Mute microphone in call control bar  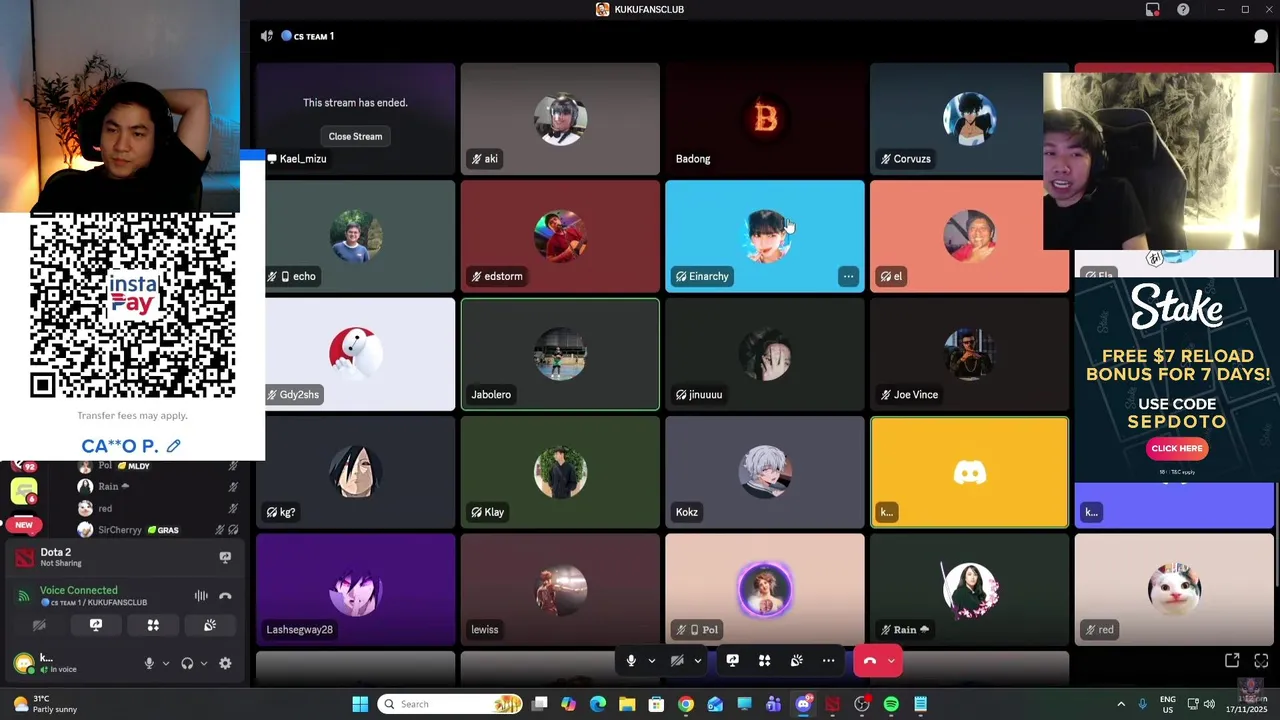631,661
